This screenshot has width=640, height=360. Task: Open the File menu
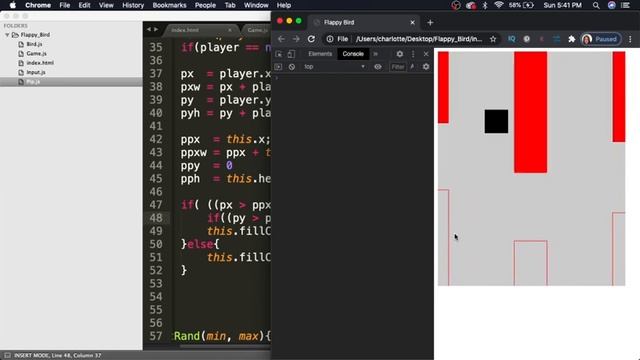(x=64, y=5)
